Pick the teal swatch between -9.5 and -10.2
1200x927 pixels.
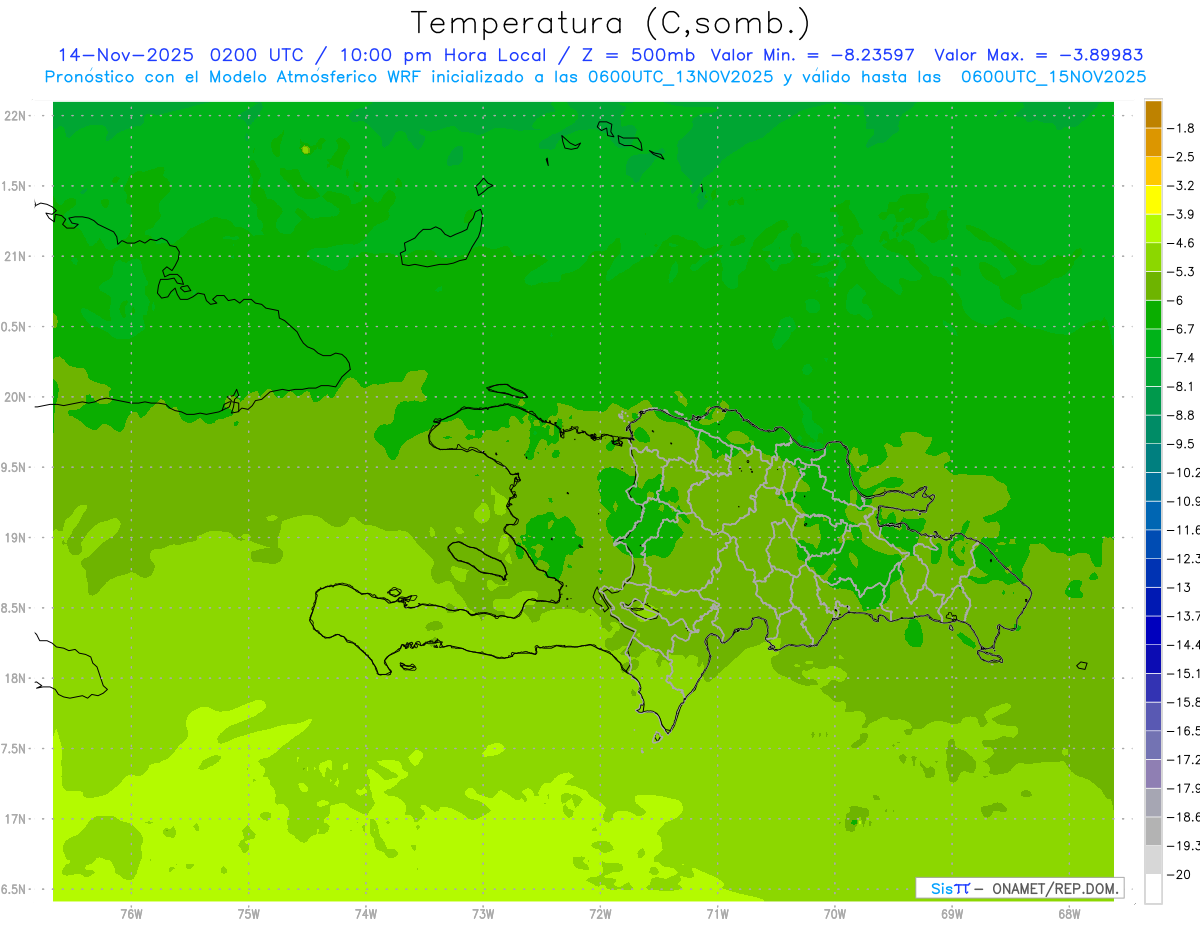1153,458
